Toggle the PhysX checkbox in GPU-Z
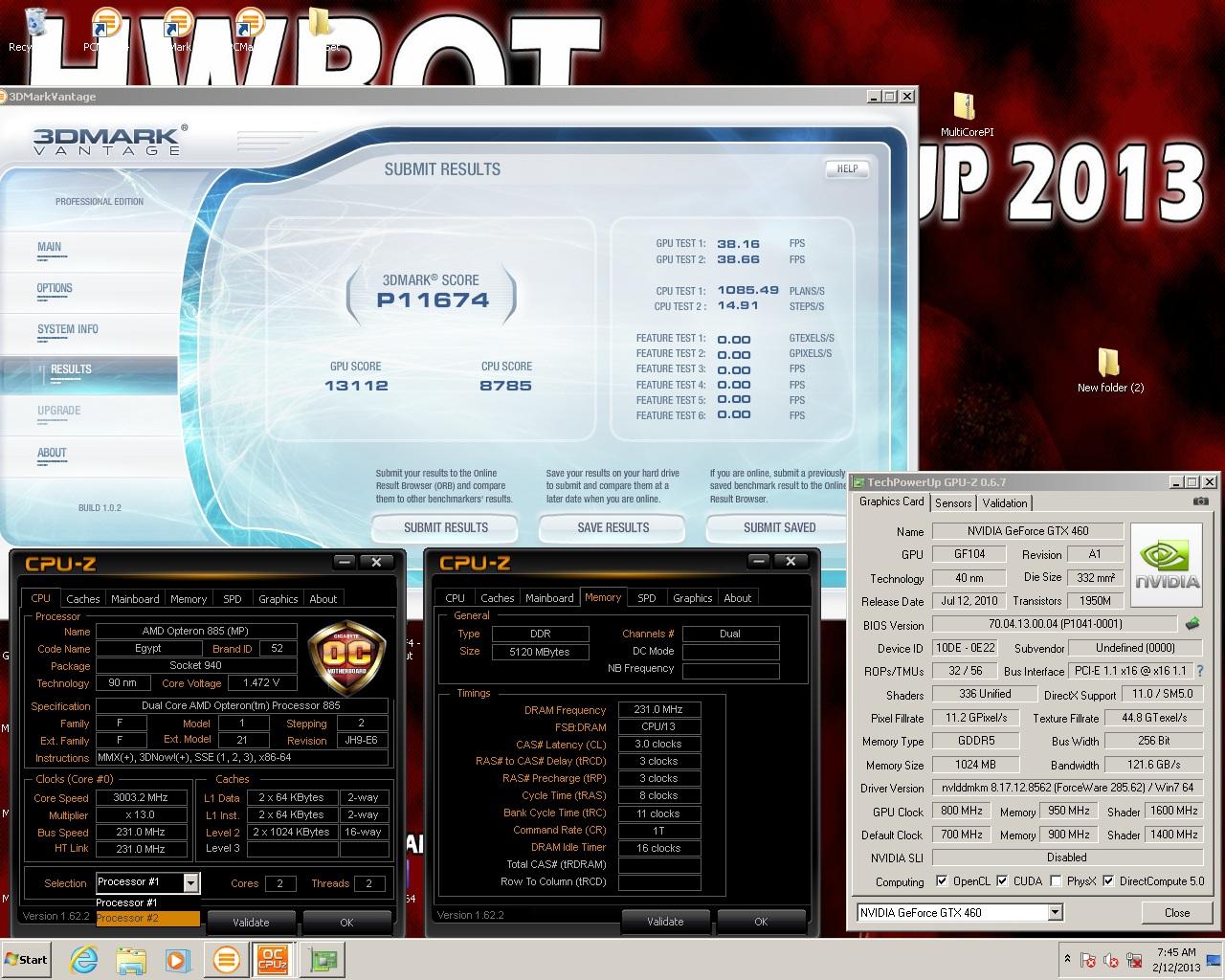1225x980 pixels. [x=1056, y=880]
